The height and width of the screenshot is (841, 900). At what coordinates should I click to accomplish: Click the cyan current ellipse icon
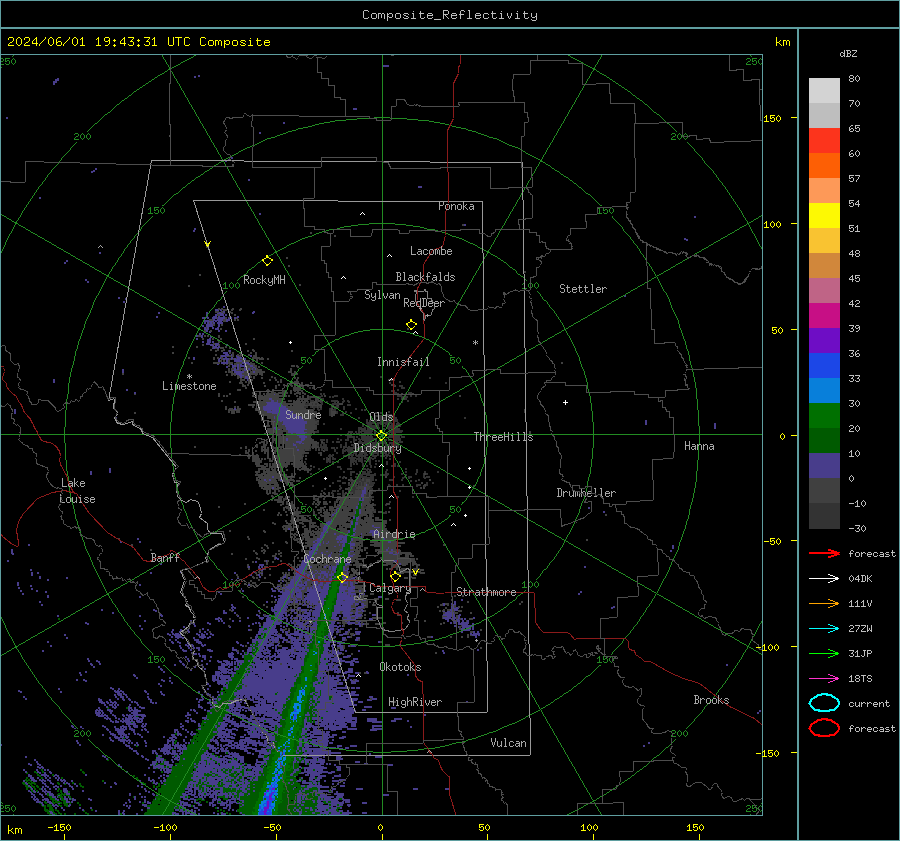click(824, 703)
